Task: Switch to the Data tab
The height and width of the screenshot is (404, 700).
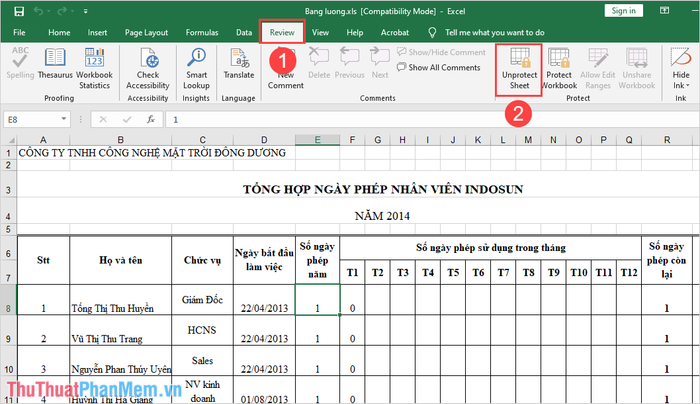Action: 244,33
